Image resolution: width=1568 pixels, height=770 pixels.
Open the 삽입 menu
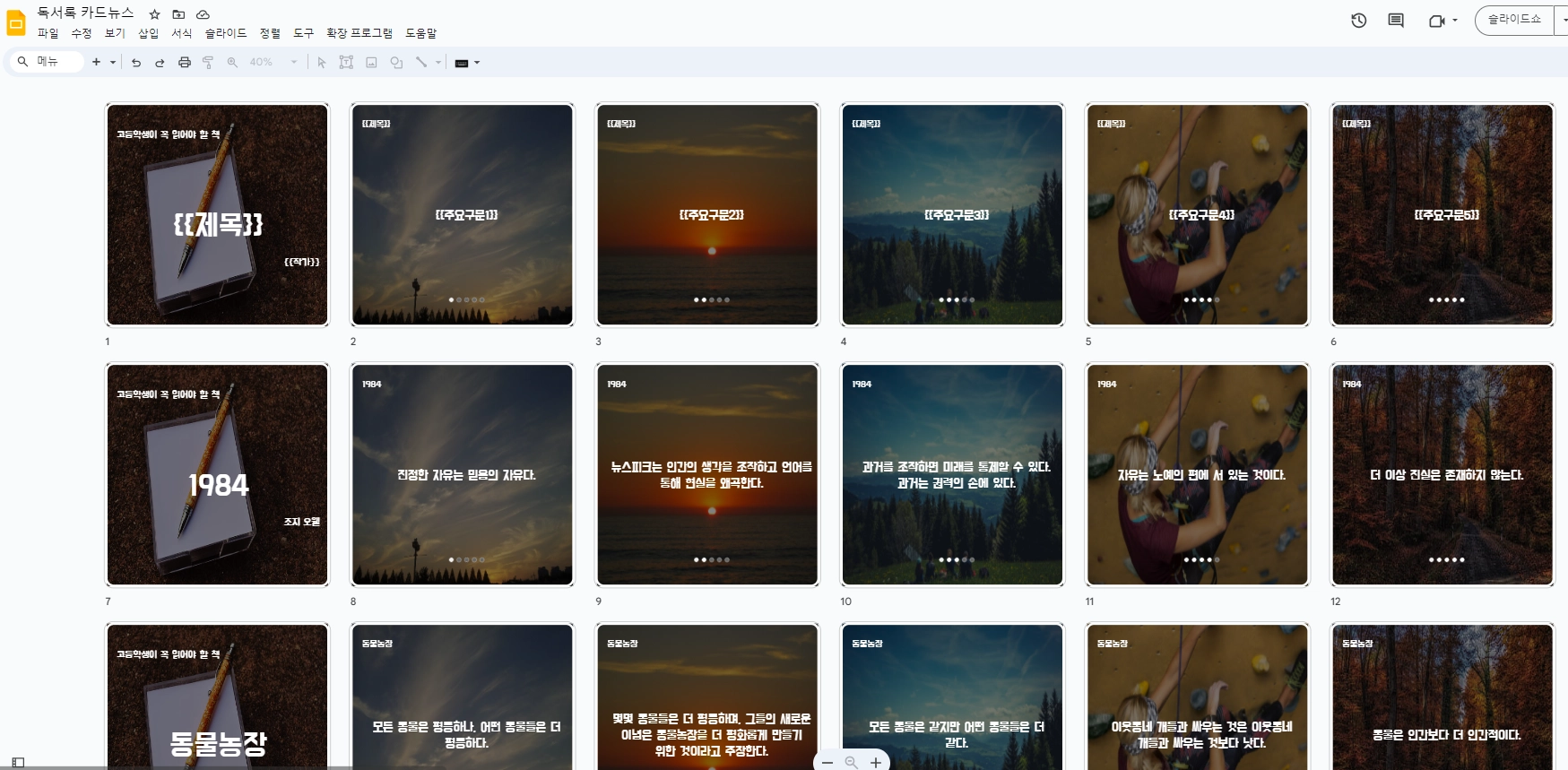pos(148,33)
